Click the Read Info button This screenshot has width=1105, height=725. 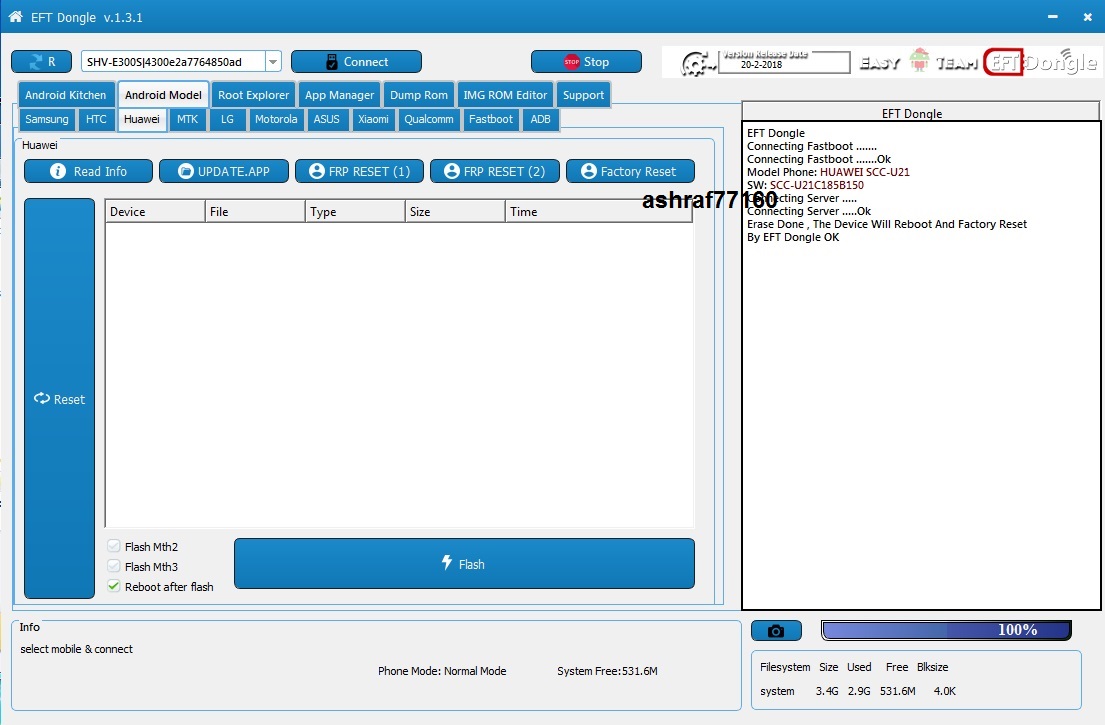click(88, 171)
